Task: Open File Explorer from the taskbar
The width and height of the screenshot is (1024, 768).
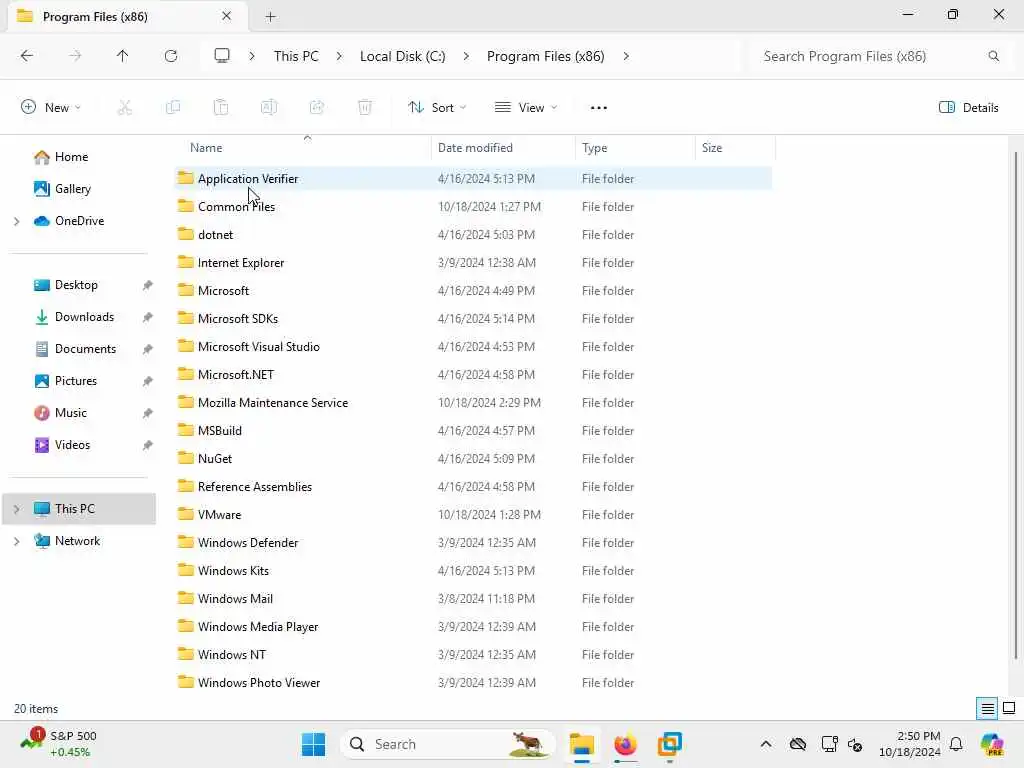Action: pos(581,744)
